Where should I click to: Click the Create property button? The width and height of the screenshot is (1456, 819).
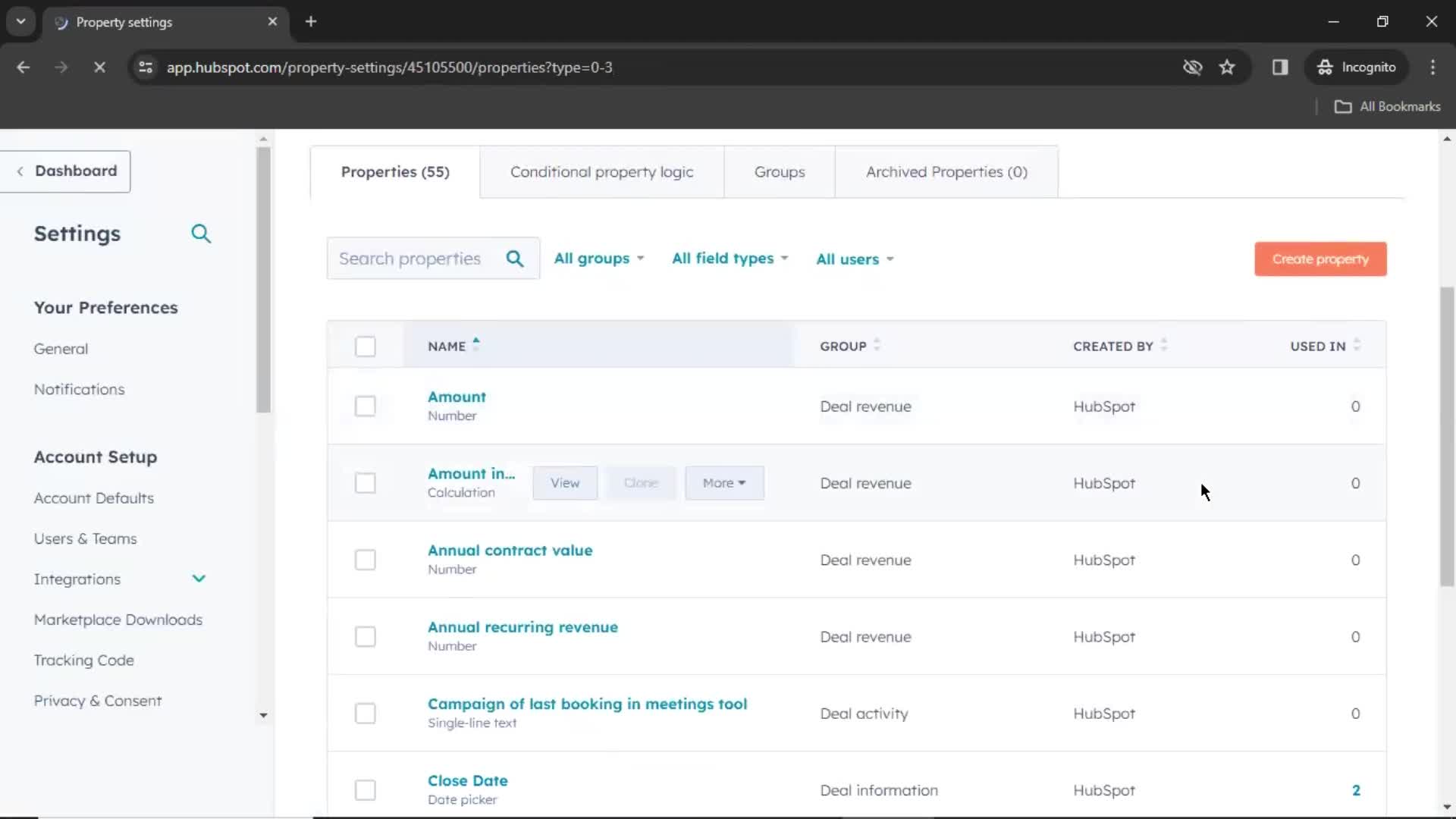point(1320,259)
